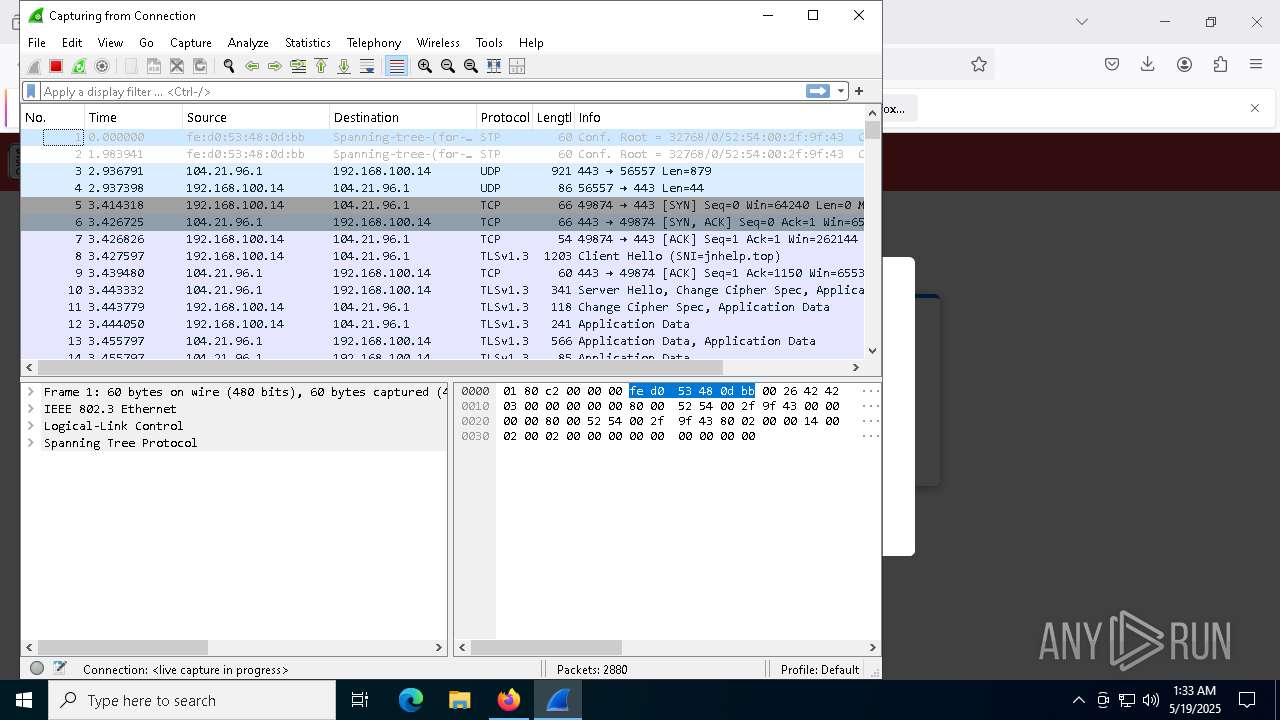This screenshot has height=720, width=1280.
Task: Open the Edit menu
Action: click(x=72, y=43)
